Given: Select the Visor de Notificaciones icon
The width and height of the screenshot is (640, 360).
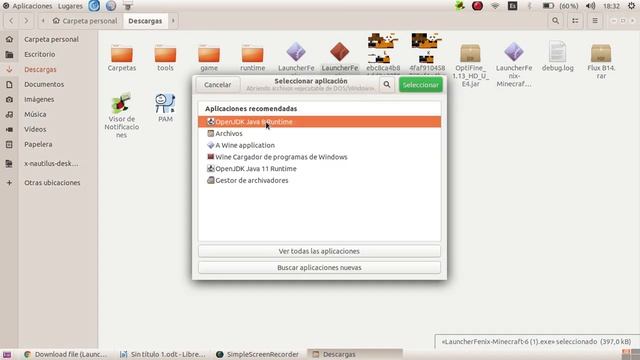Looking at the screenshot, I should coord(121,103).
